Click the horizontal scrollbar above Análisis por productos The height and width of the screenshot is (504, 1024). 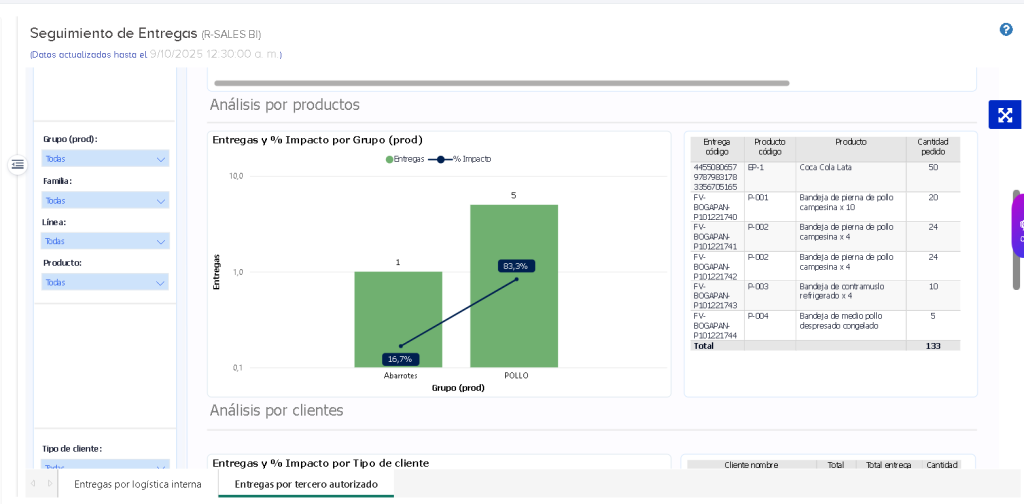pos(502,83)
